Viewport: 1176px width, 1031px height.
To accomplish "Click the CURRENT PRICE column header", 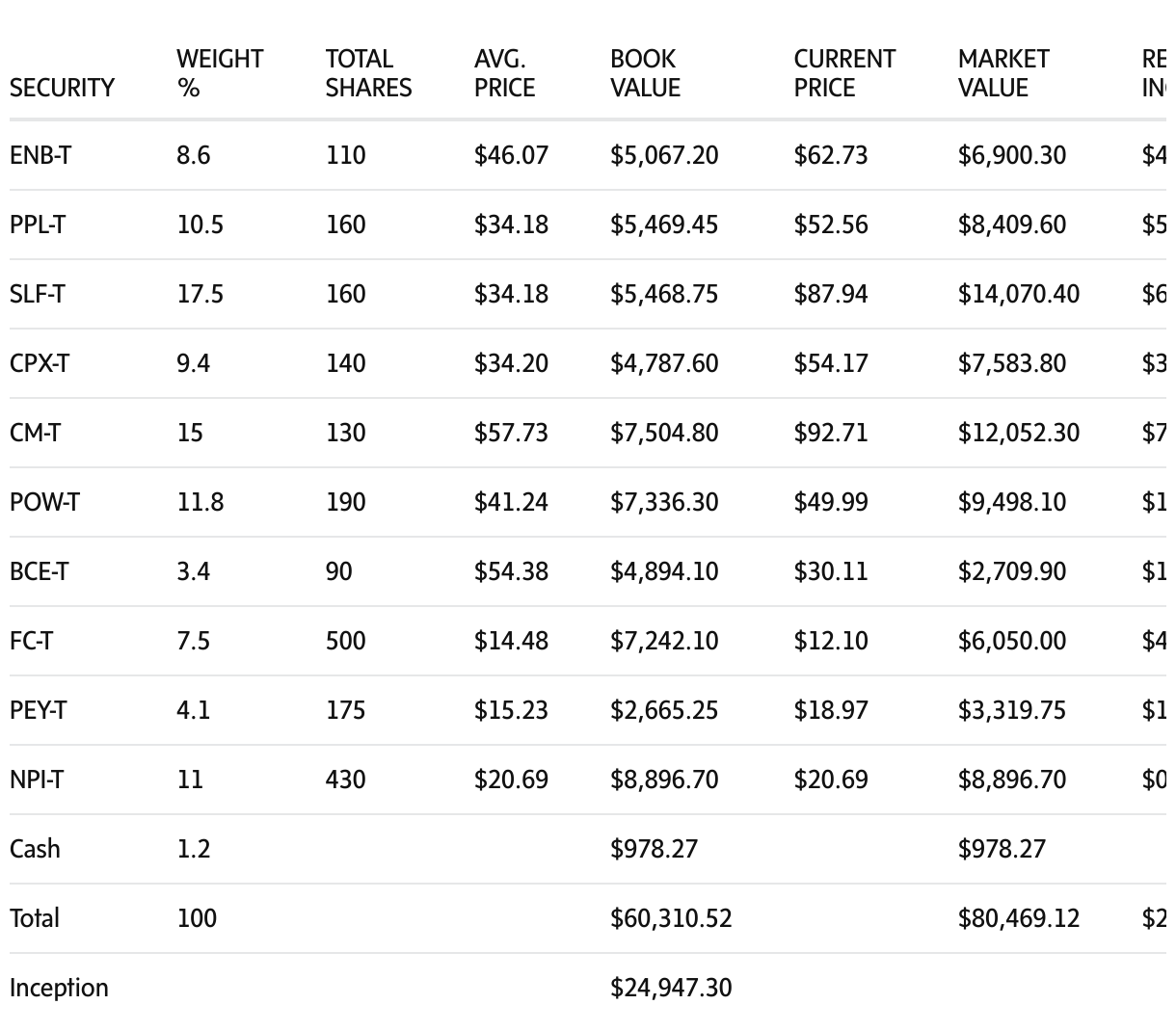I will 843,73.
